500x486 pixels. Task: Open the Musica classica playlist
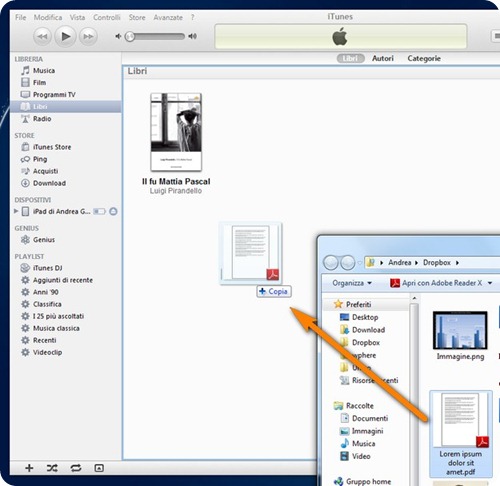point(56,328)
